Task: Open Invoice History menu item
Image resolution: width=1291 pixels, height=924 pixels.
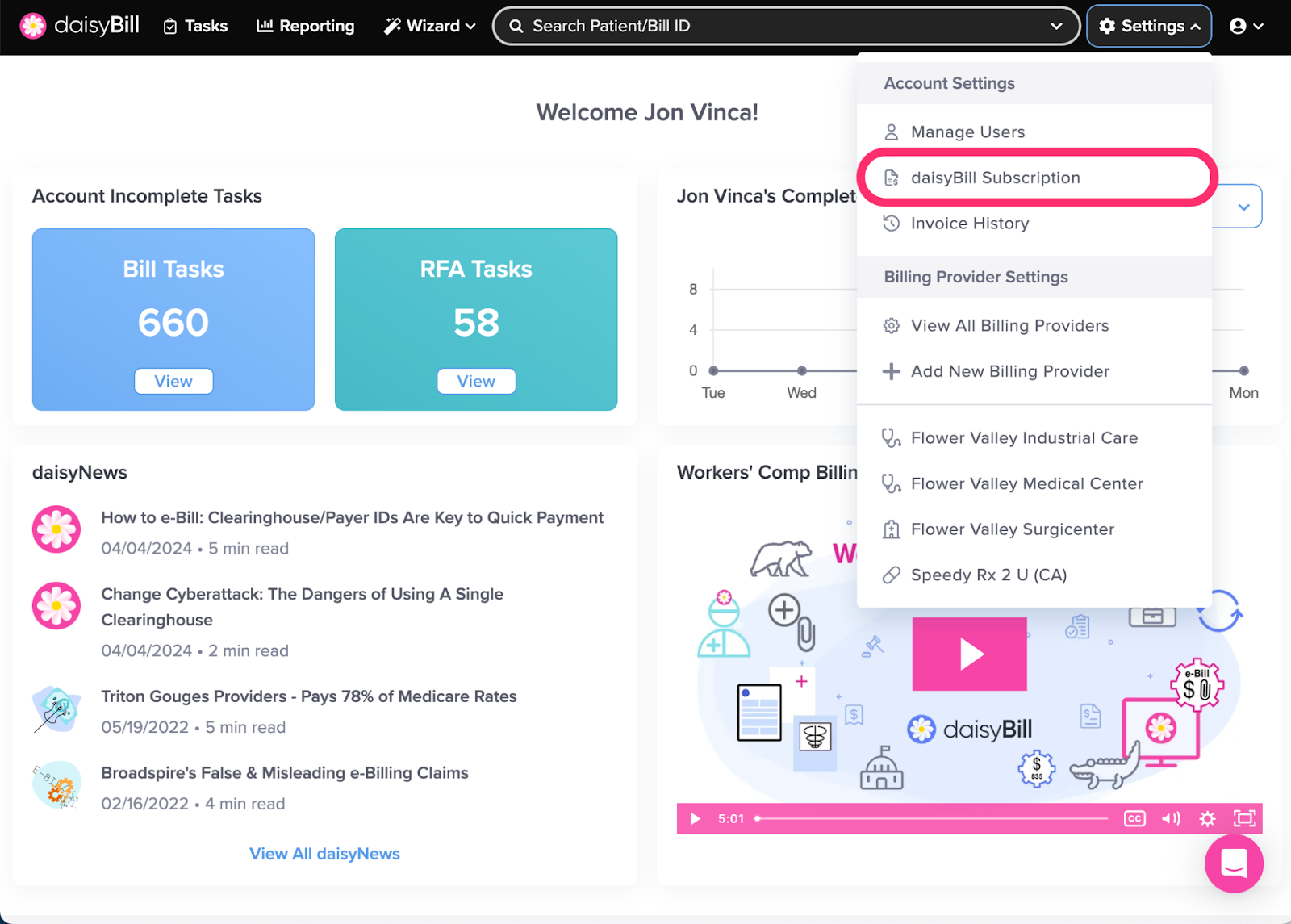Action: (x=969, y=224)
